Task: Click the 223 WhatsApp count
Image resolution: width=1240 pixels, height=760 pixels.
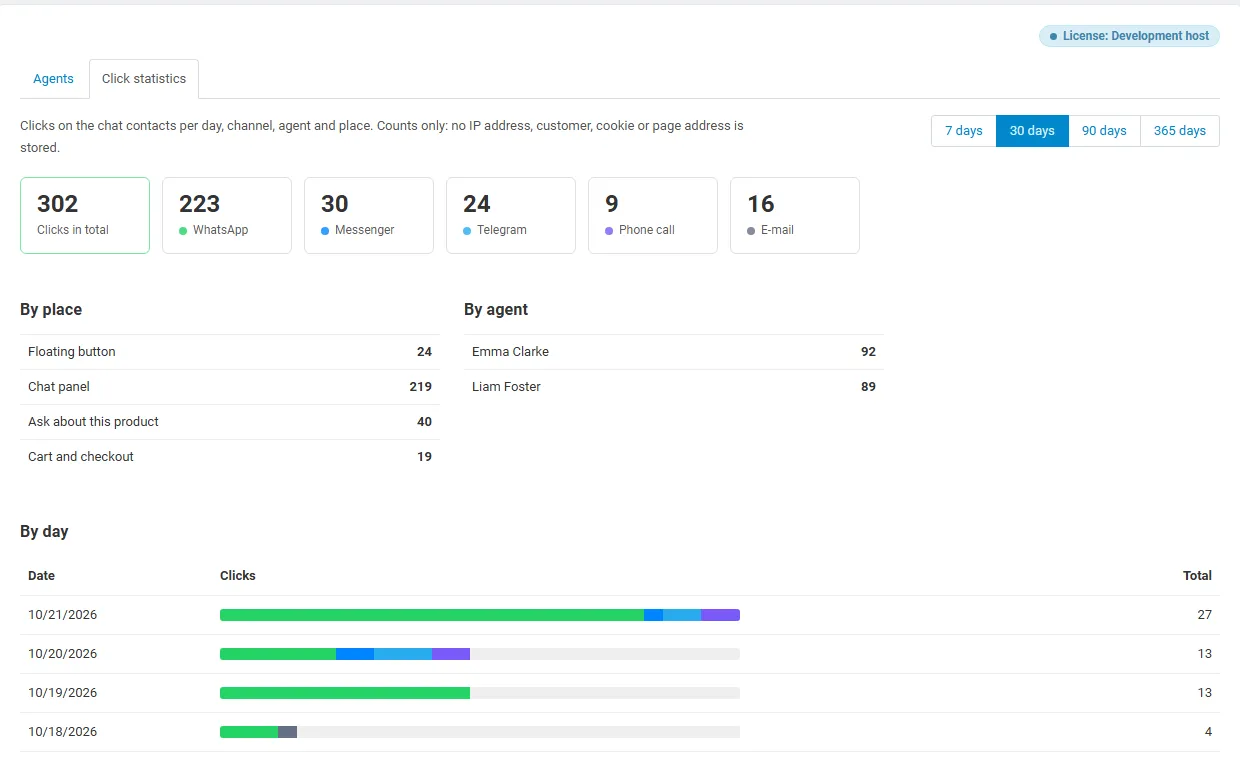Action: click(x=199, y=204)
